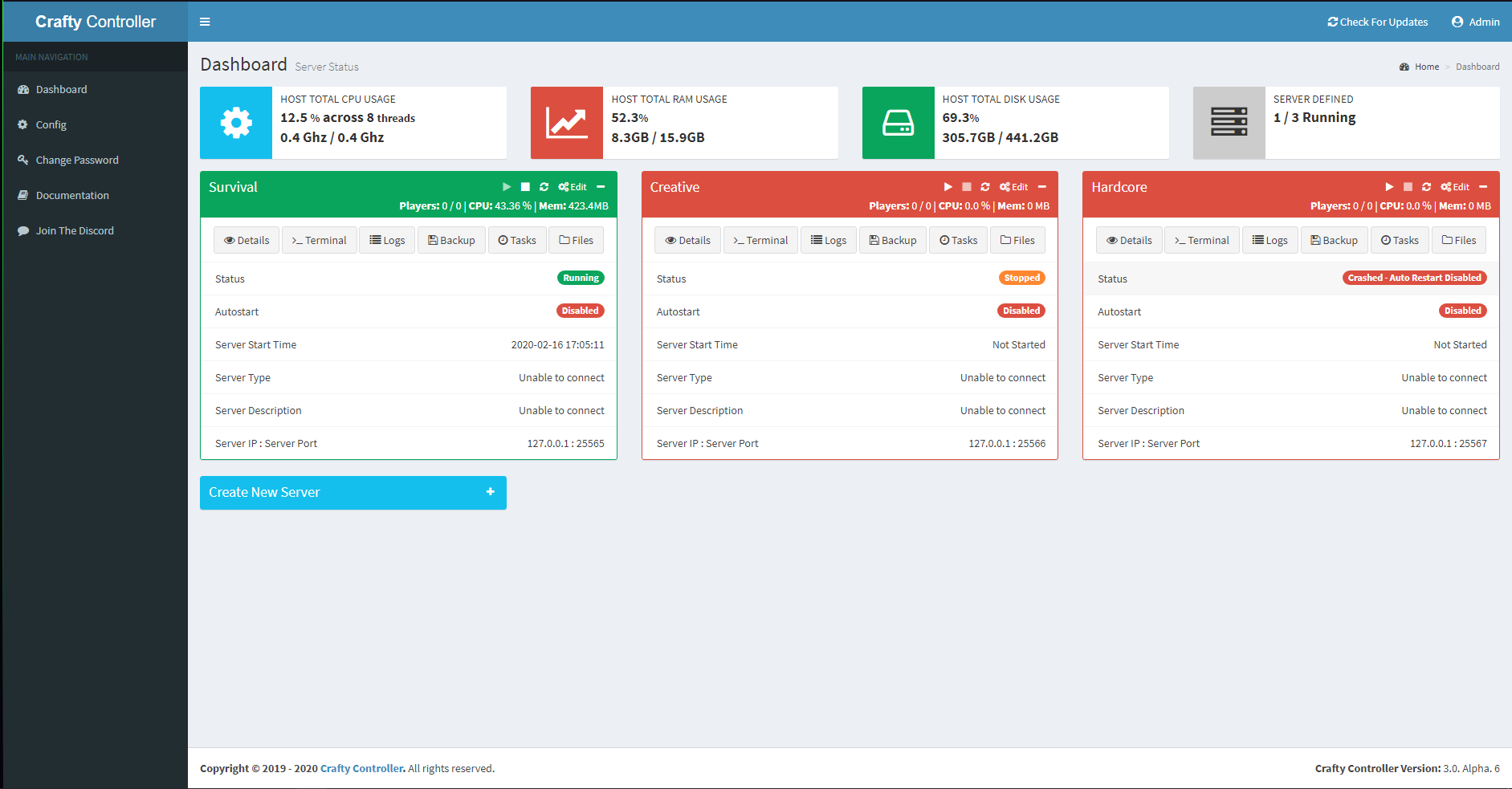Open Tasks for the Creative server
Viewport: 1512px width, 789px height.
pyautogui.click(x=957, y=239)
